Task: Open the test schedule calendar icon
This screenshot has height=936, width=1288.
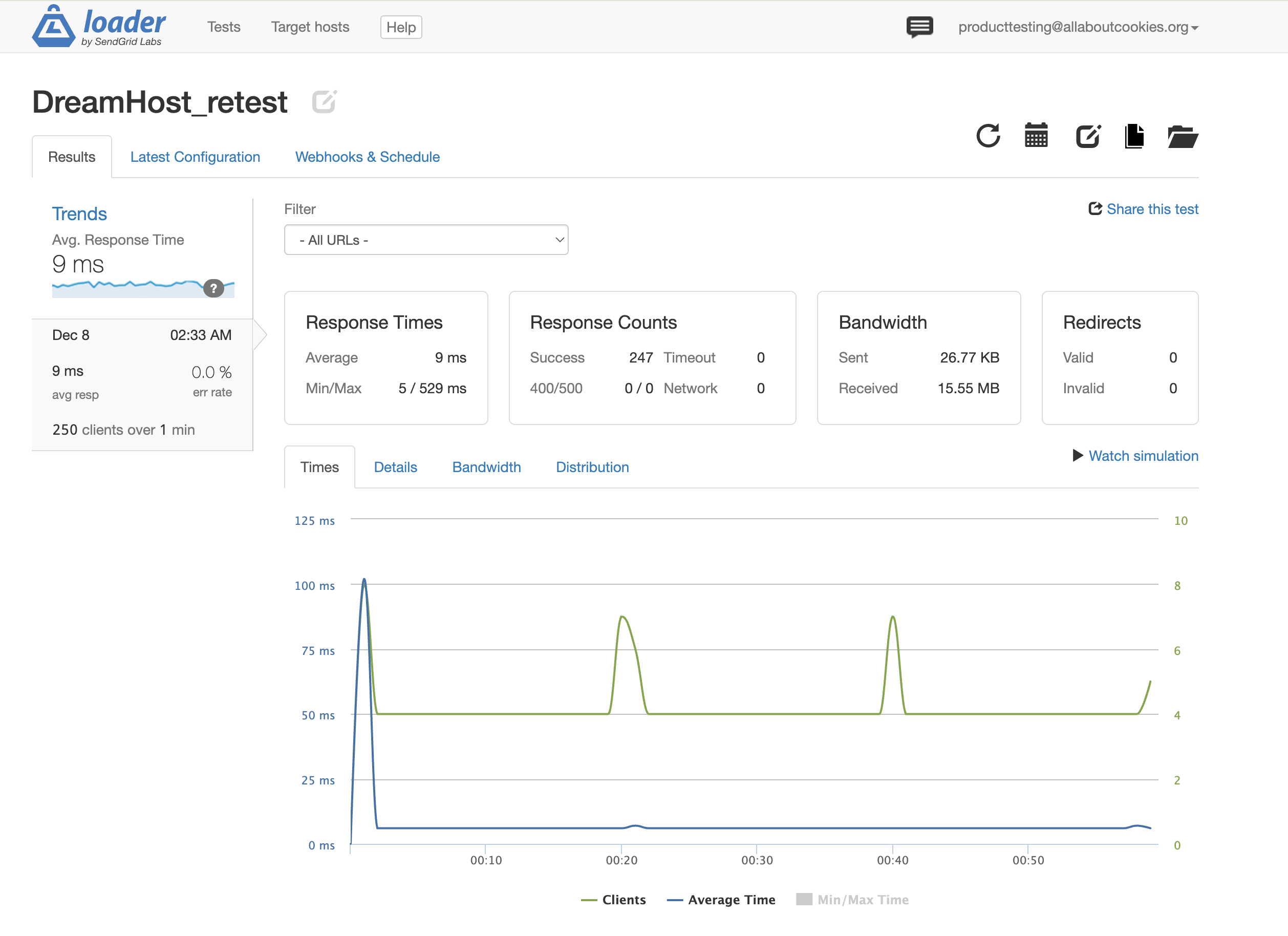Action: coord(1036,136)
